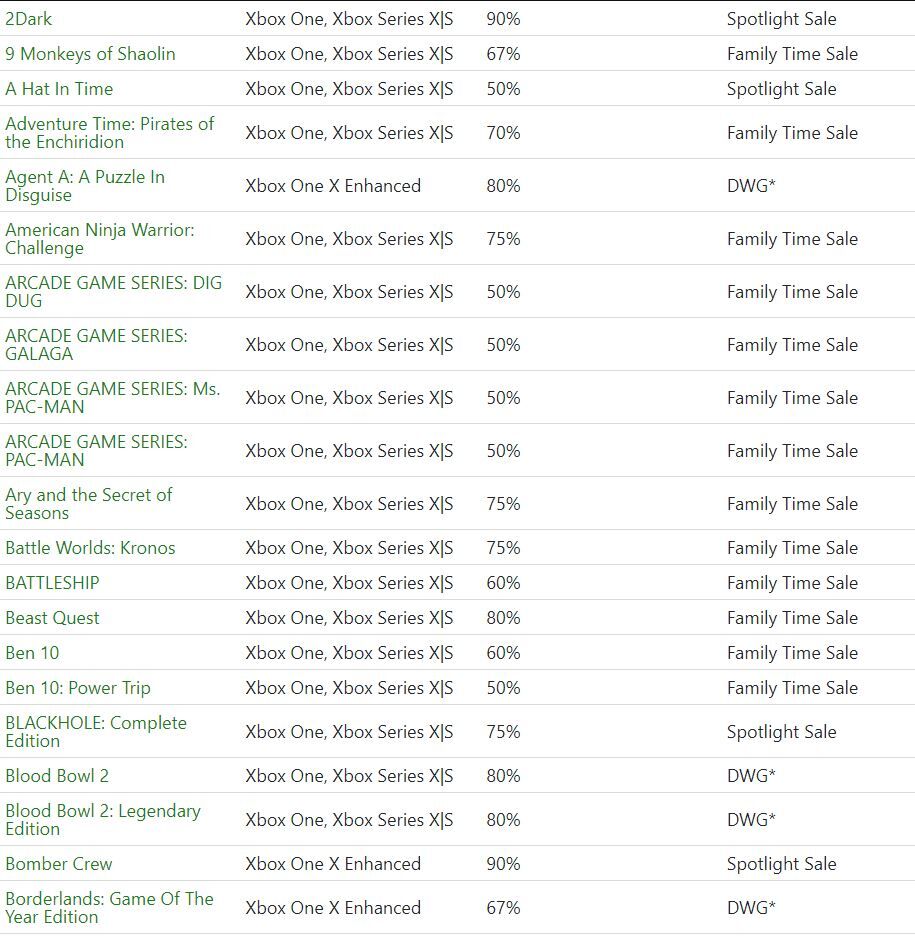Open 9 Monkeys of Shaolin link
Viewport: 915px width, 936px height.
coord(90,54)
